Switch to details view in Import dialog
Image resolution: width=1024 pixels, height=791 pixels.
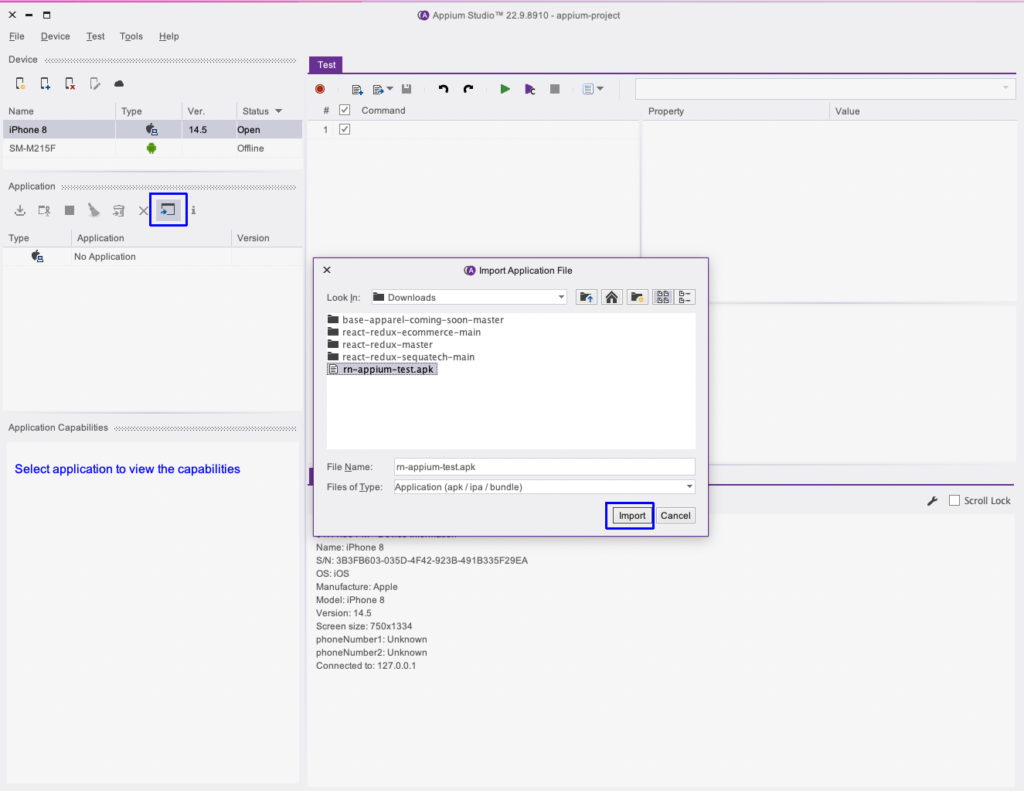[x=684, y=297]
